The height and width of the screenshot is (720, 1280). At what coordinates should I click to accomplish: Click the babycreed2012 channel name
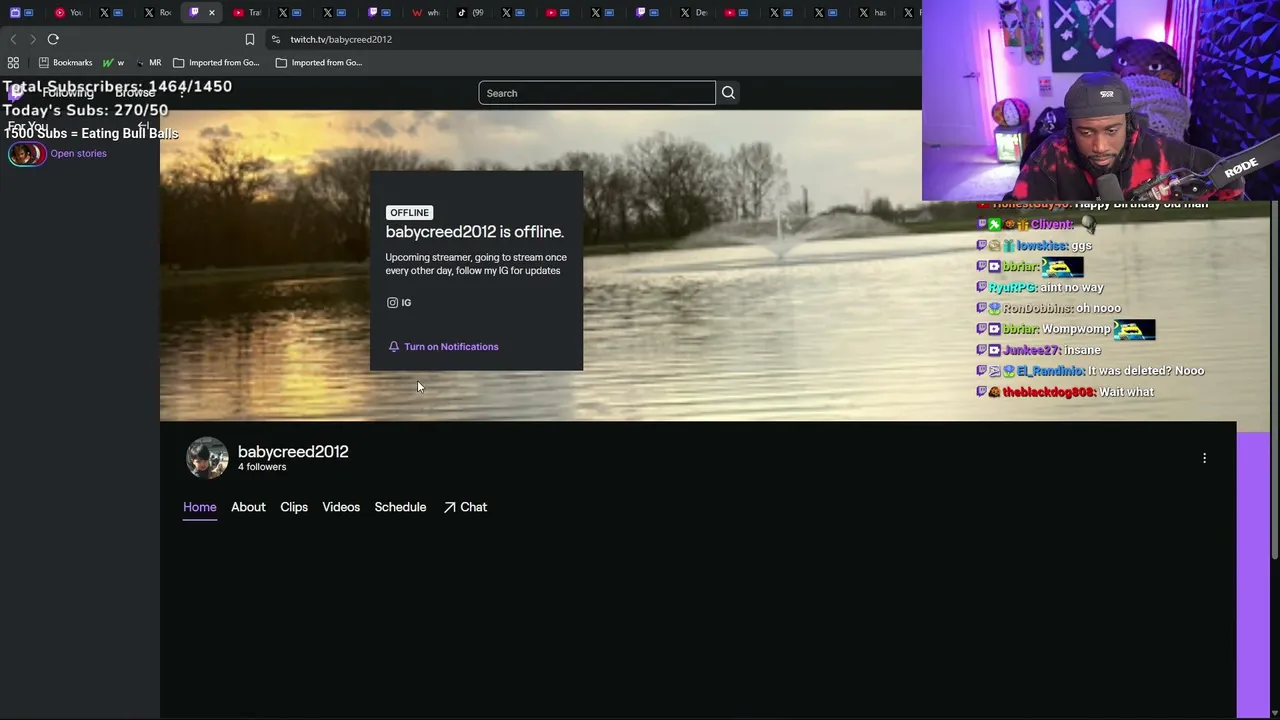(293, 452)
